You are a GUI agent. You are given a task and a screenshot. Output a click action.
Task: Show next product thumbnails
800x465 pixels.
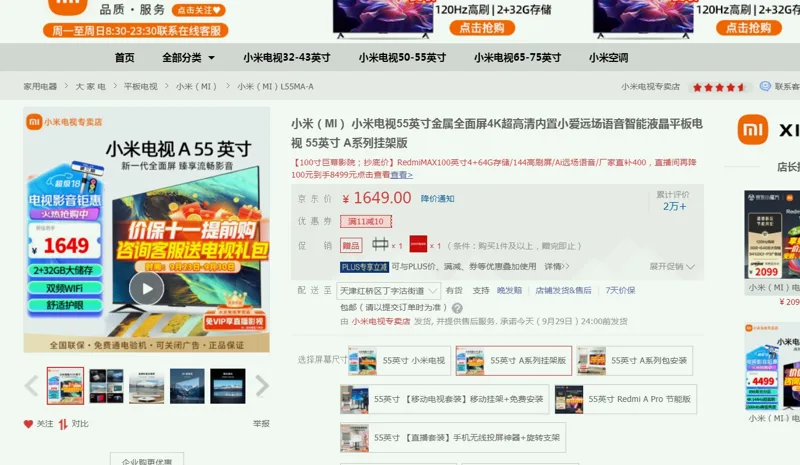262,385
